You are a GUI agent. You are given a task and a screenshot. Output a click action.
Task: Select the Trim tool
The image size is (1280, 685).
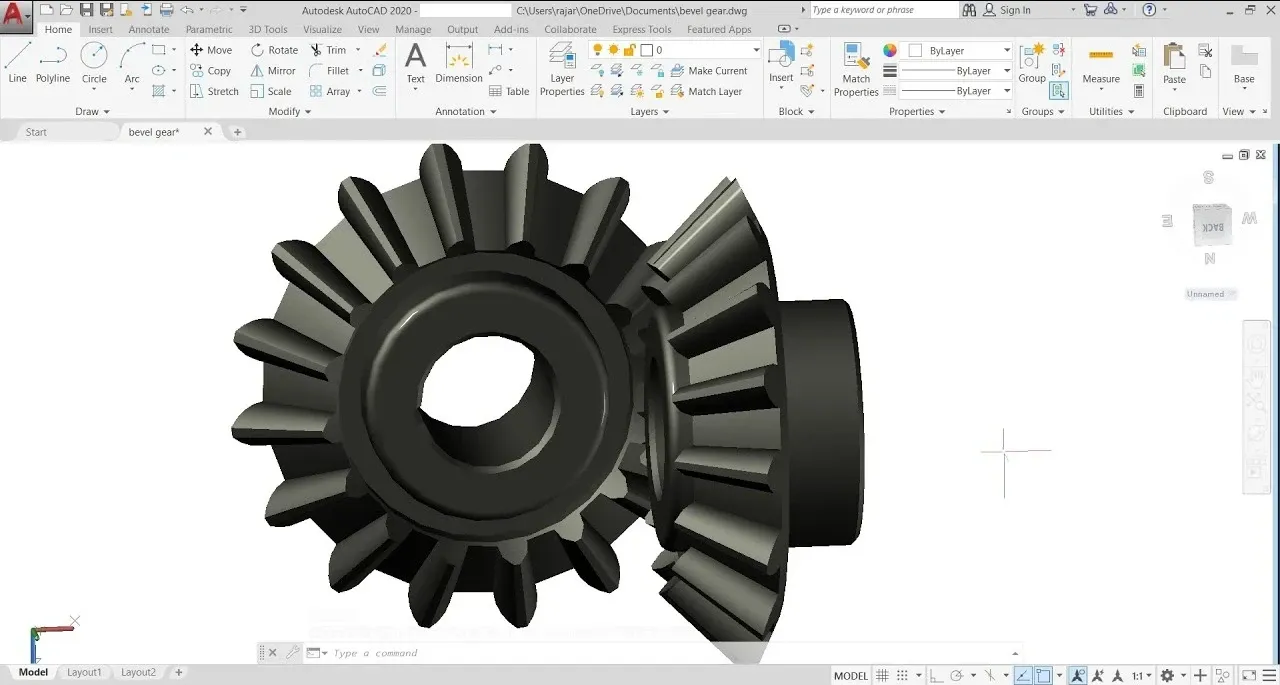[x=330, y=49]
